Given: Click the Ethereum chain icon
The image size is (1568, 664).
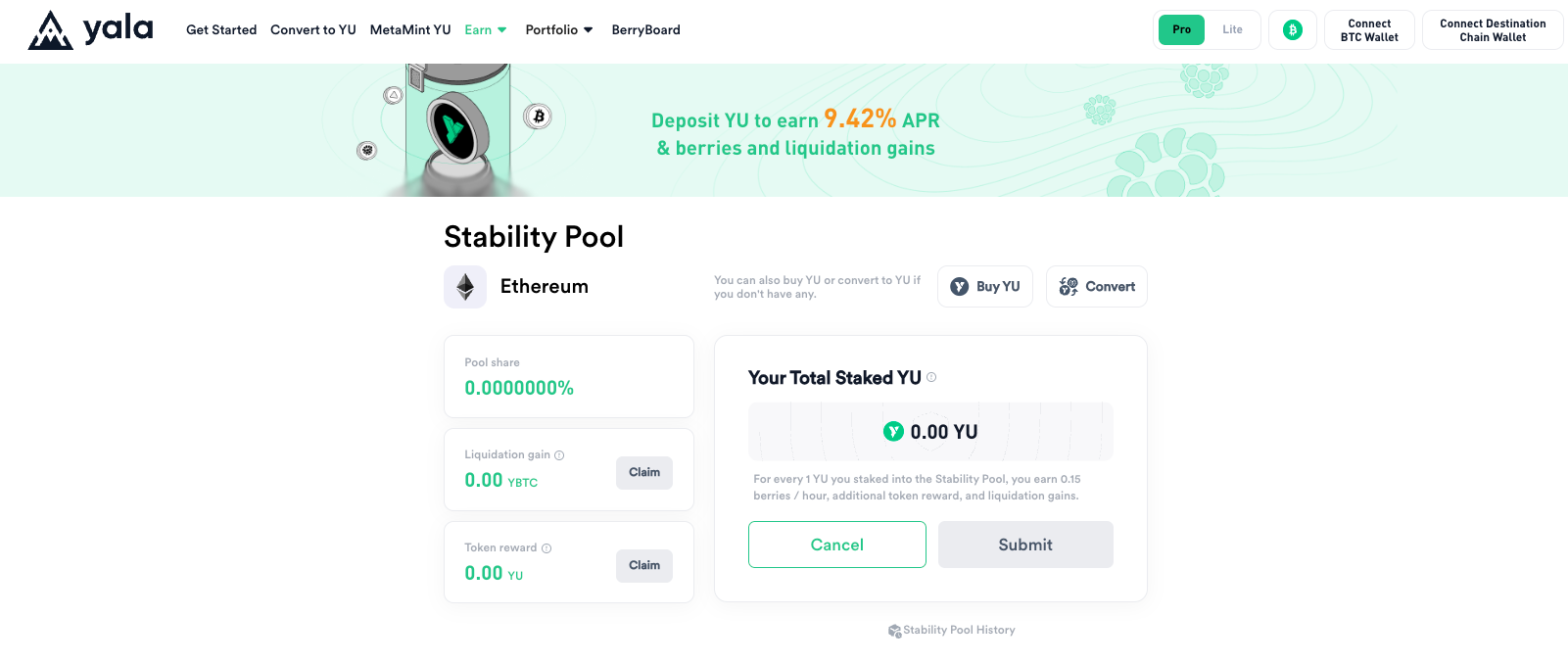Looking at the screenshot, I should (x=465, y=287).
